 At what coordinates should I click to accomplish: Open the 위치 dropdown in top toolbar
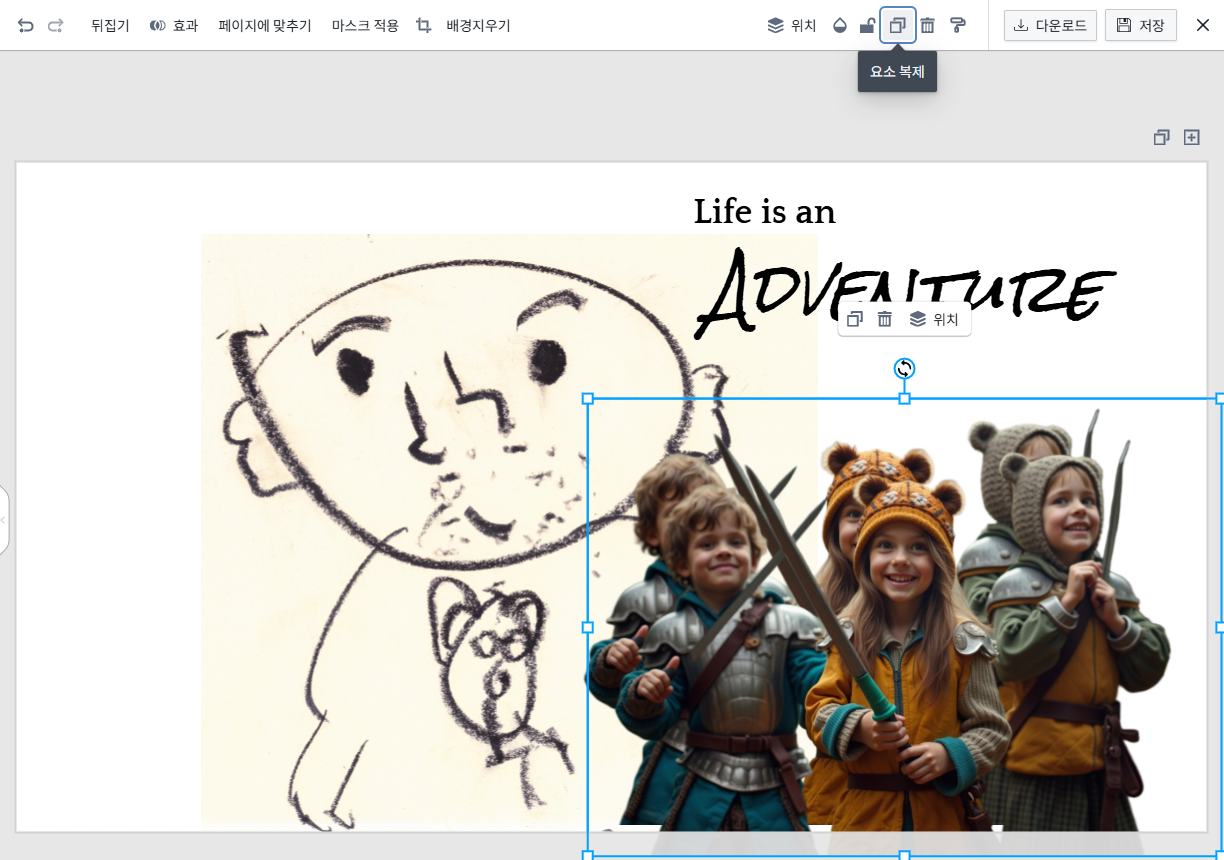pyautogui.click(x=792, y=25)
